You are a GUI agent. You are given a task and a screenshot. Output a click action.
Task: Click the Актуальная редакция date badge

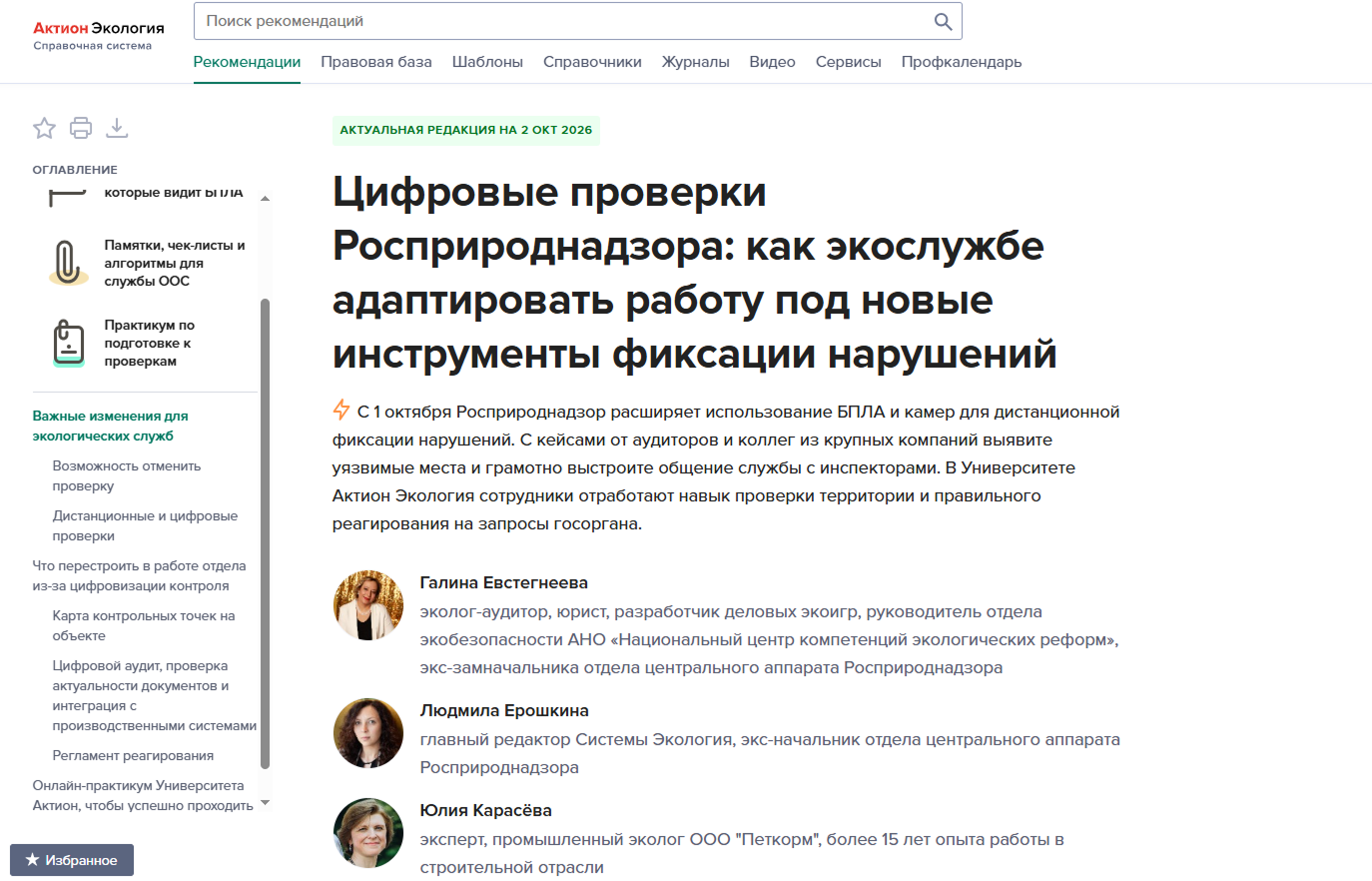tap(465, 130)
